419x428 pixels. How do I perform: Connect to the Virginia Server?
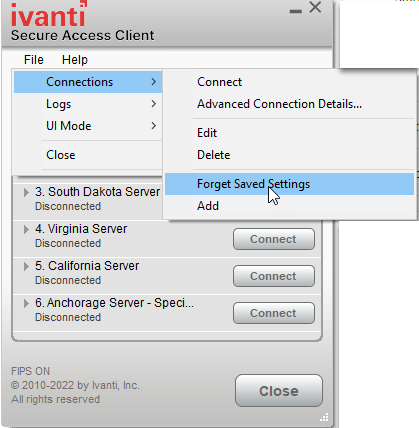[274, 239]
